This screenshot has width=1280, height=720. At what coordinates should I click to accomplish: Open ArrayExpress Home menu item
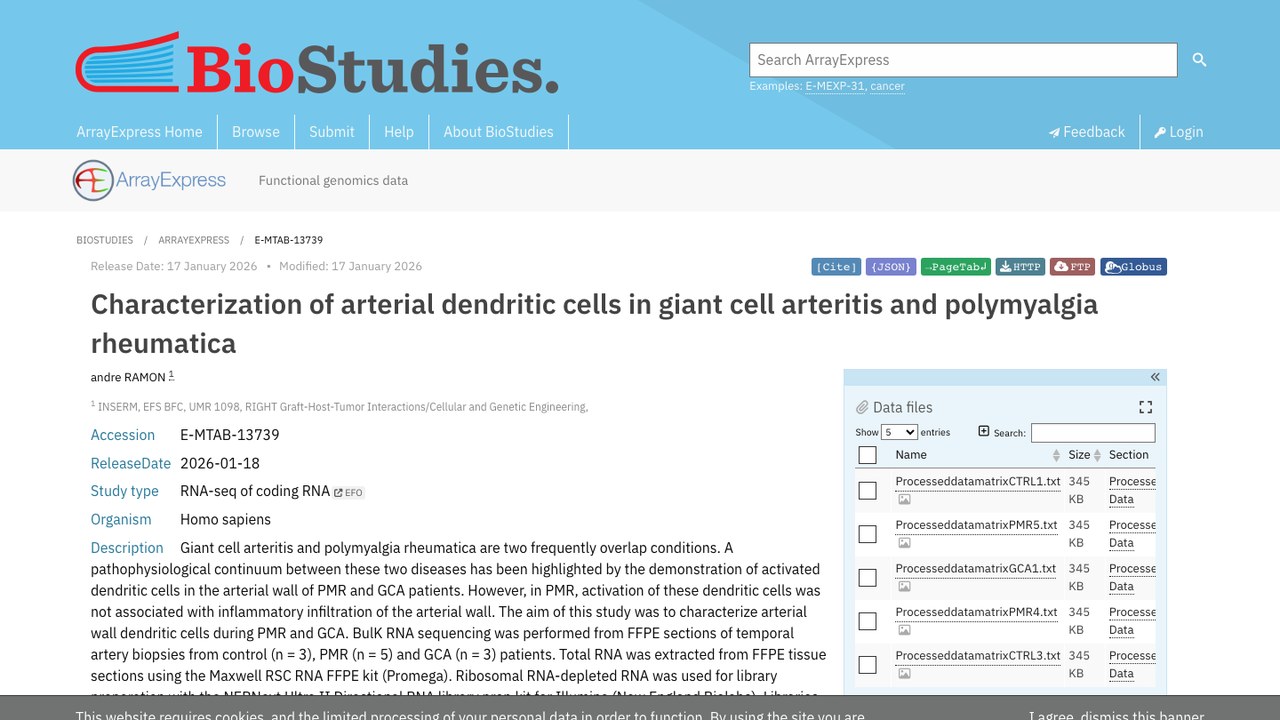pyautogui.click(x=139, y=132)
